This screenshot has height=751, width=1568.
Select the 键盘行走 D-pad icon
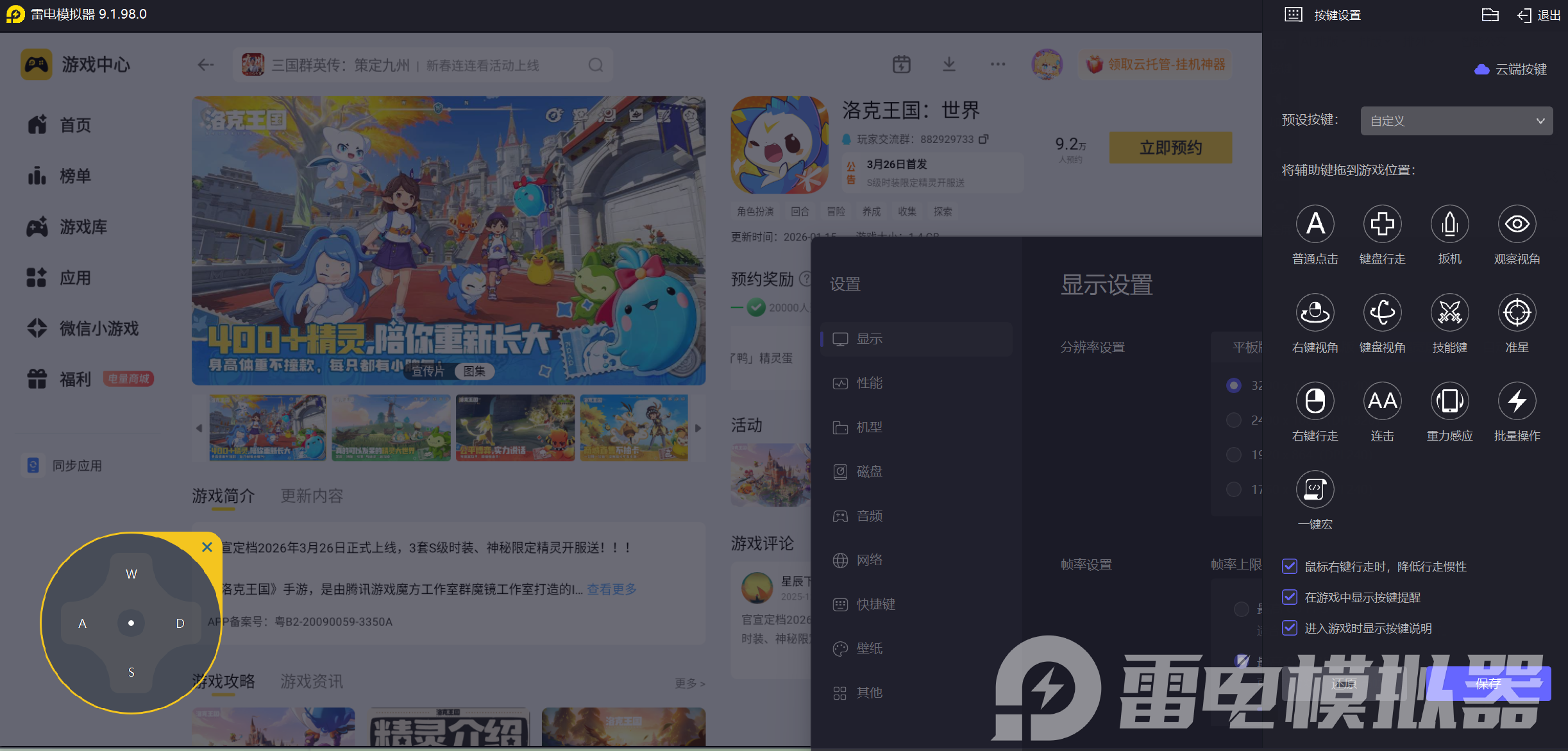click(1382, 224)
